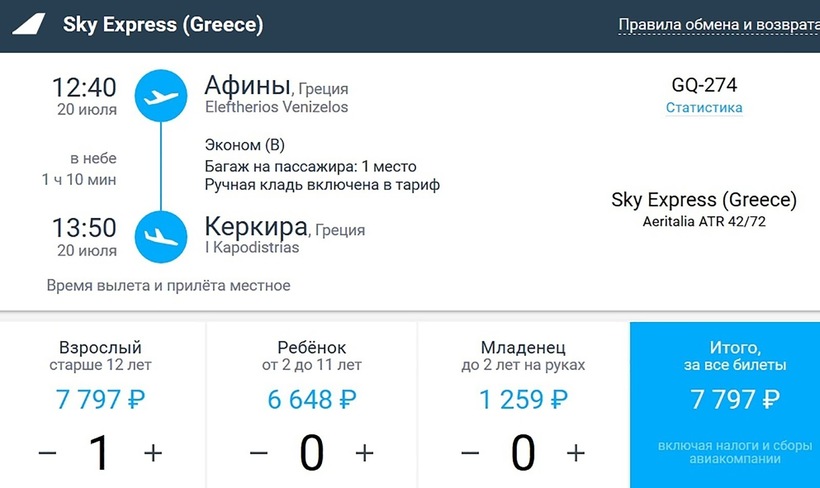
Task: Click the blue Итого total price panel
Action: coord(724,404)
